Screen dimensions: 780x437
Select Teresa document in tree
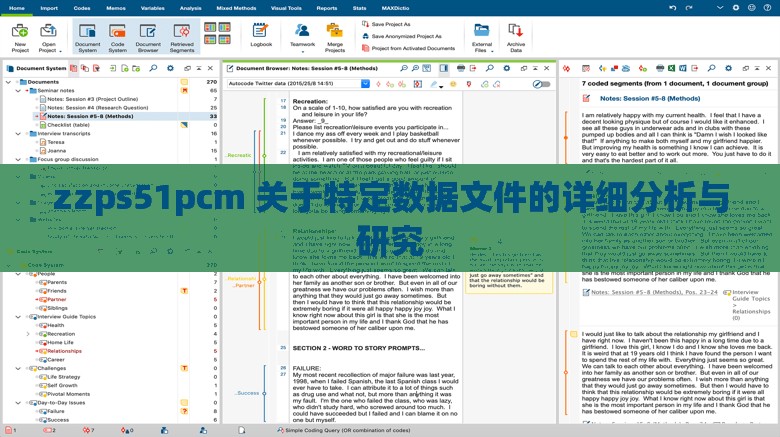tap(56, 142)
